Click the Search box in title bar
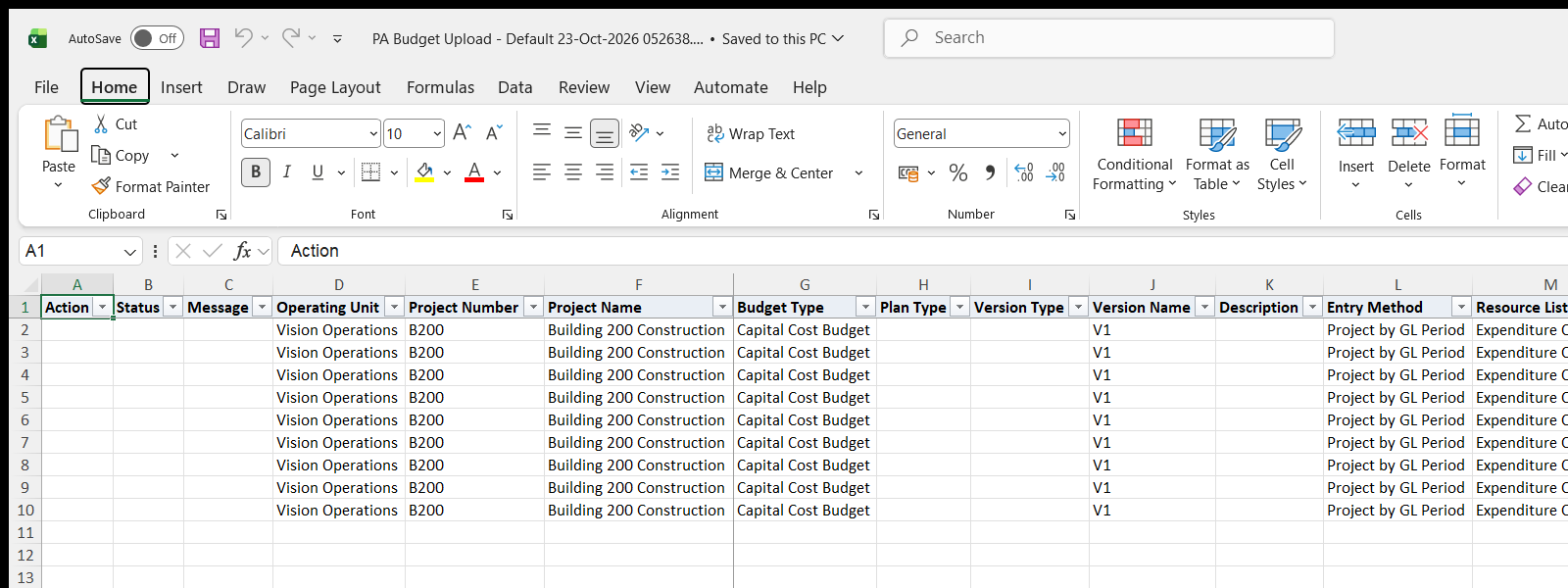The height and width of the screenshot is (588, 1568). pos(1109,38)
